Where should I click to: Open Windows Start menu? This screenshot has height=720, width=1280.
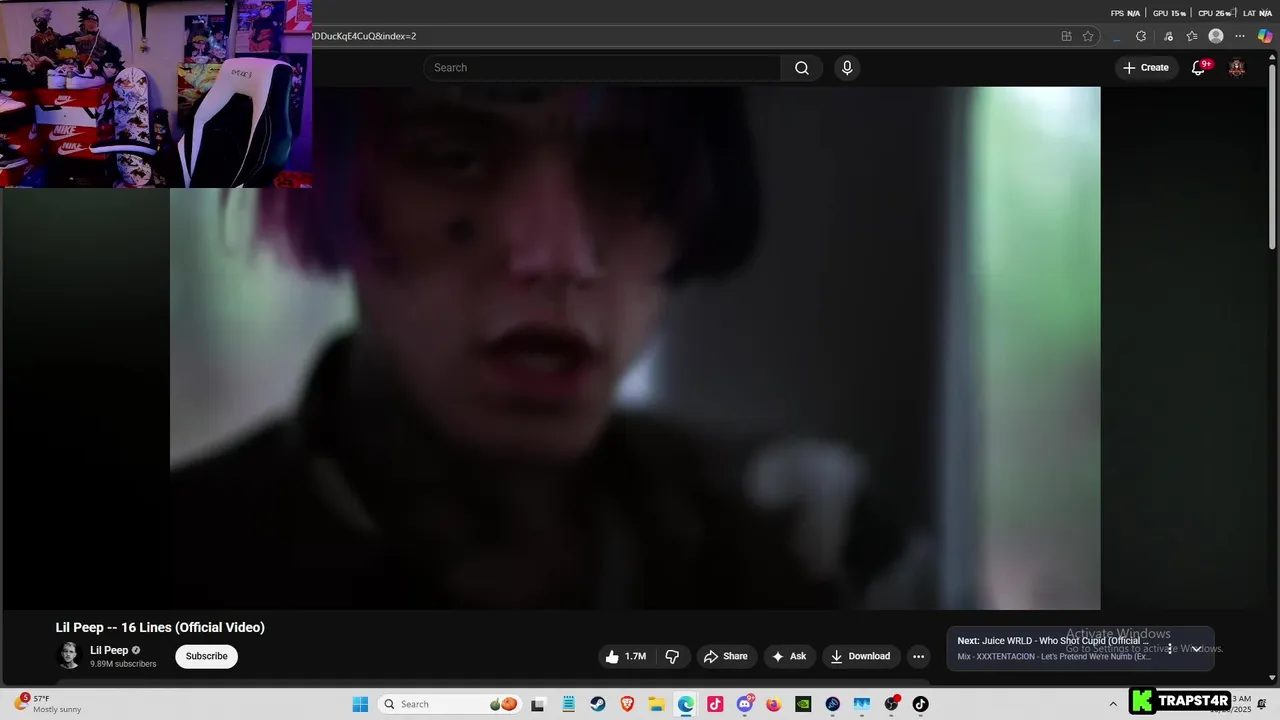tap(360, 704)
